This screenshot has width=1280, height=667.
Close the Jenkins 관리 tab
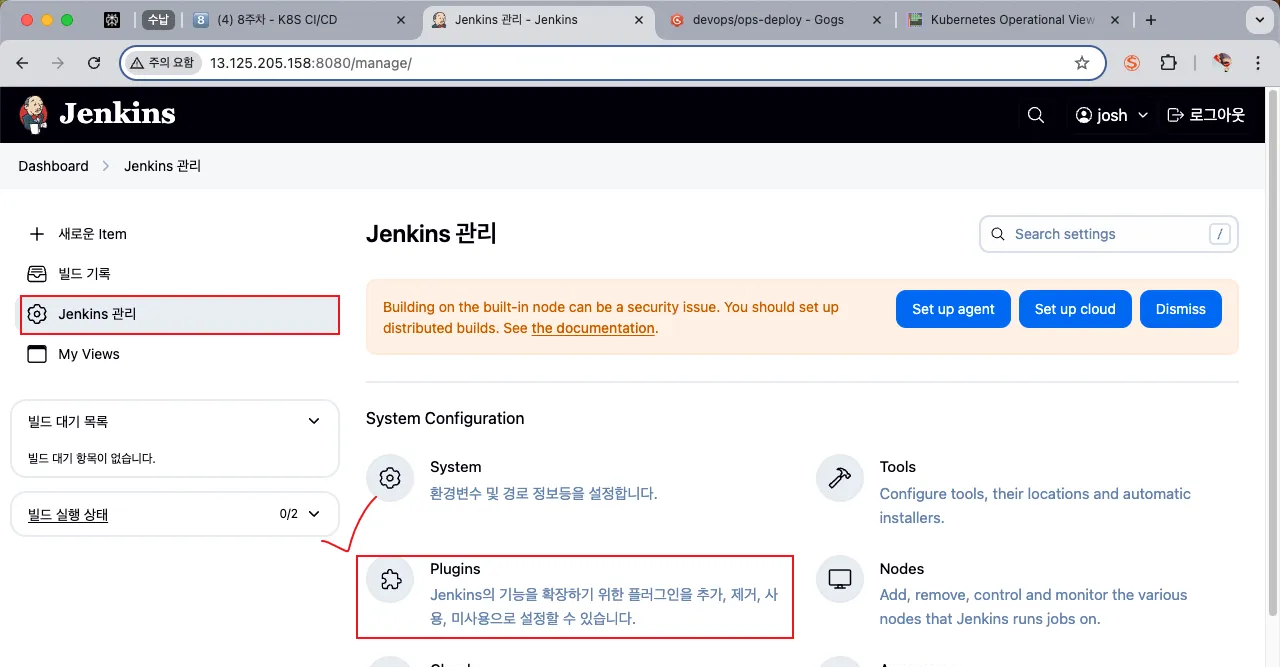coord(638,20)
